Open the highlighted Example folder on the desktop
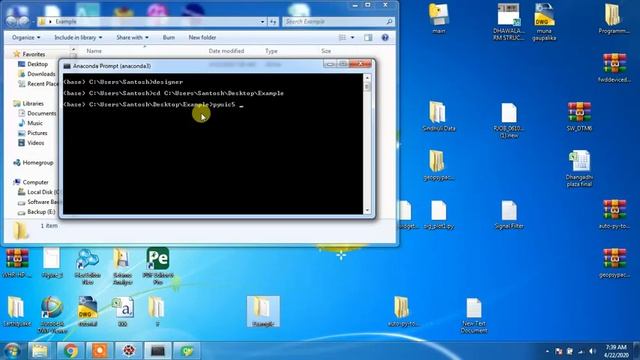The image size is (640, 360). click(x=263, y=311)
